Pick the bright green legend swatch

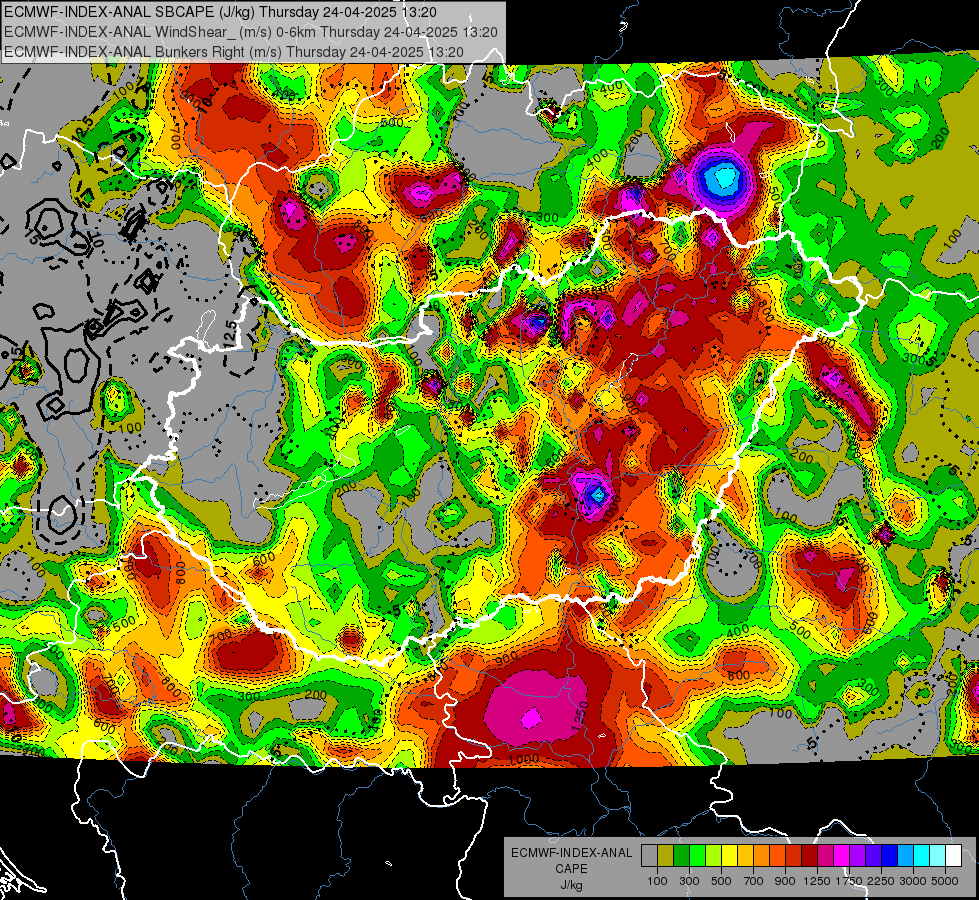(x=697, y=856)
